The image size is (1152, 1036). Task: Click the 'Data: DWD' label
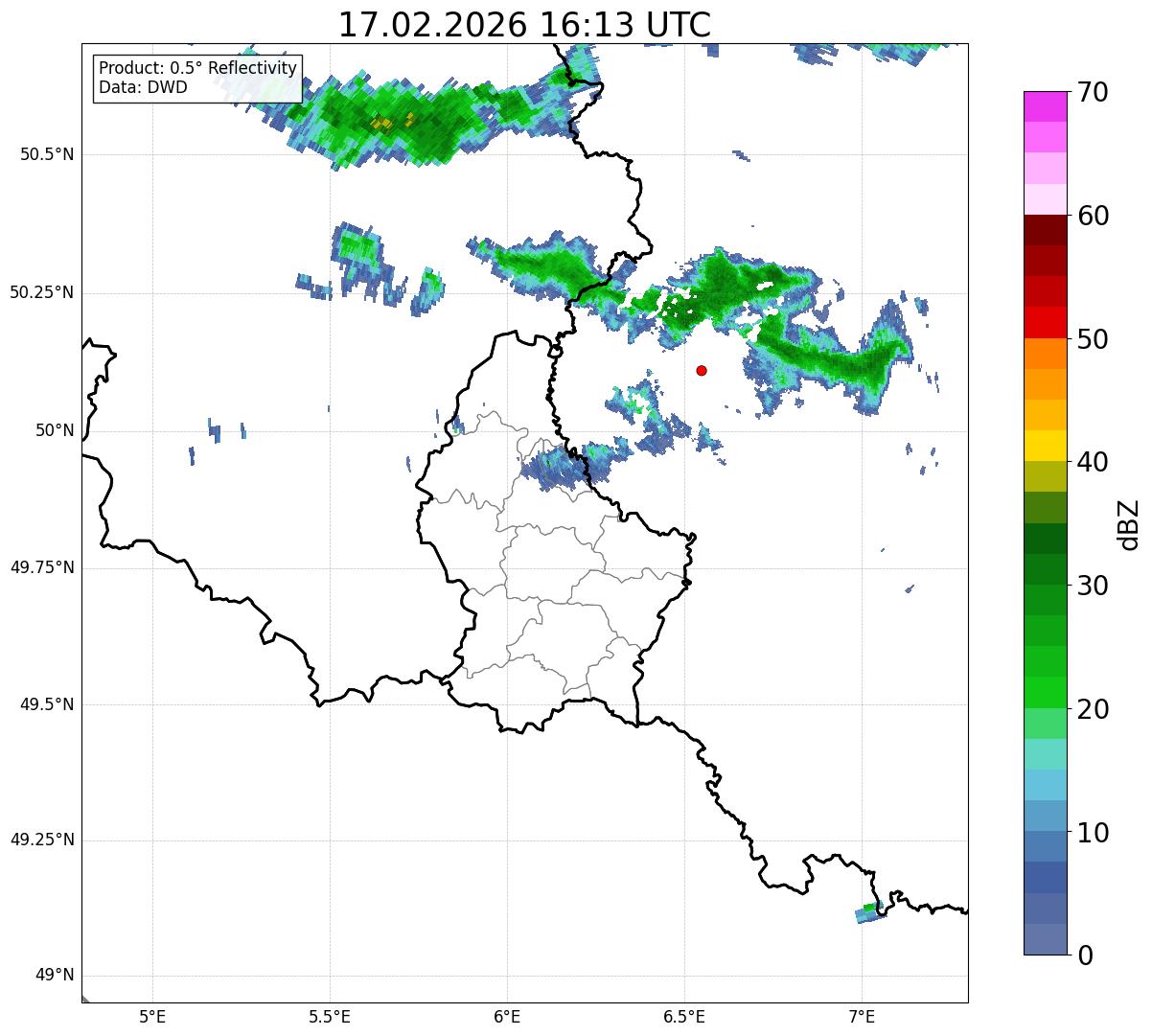143,87
